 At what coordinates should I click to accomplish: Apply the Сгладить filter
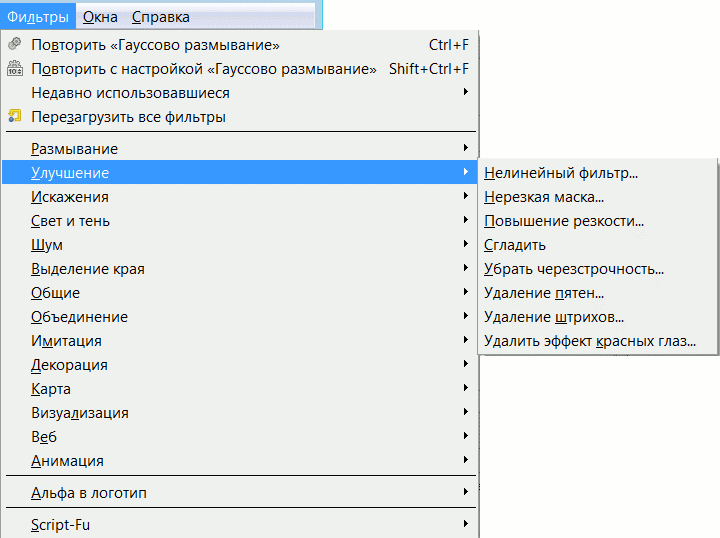pyautogui.click(x=515, y=245)
